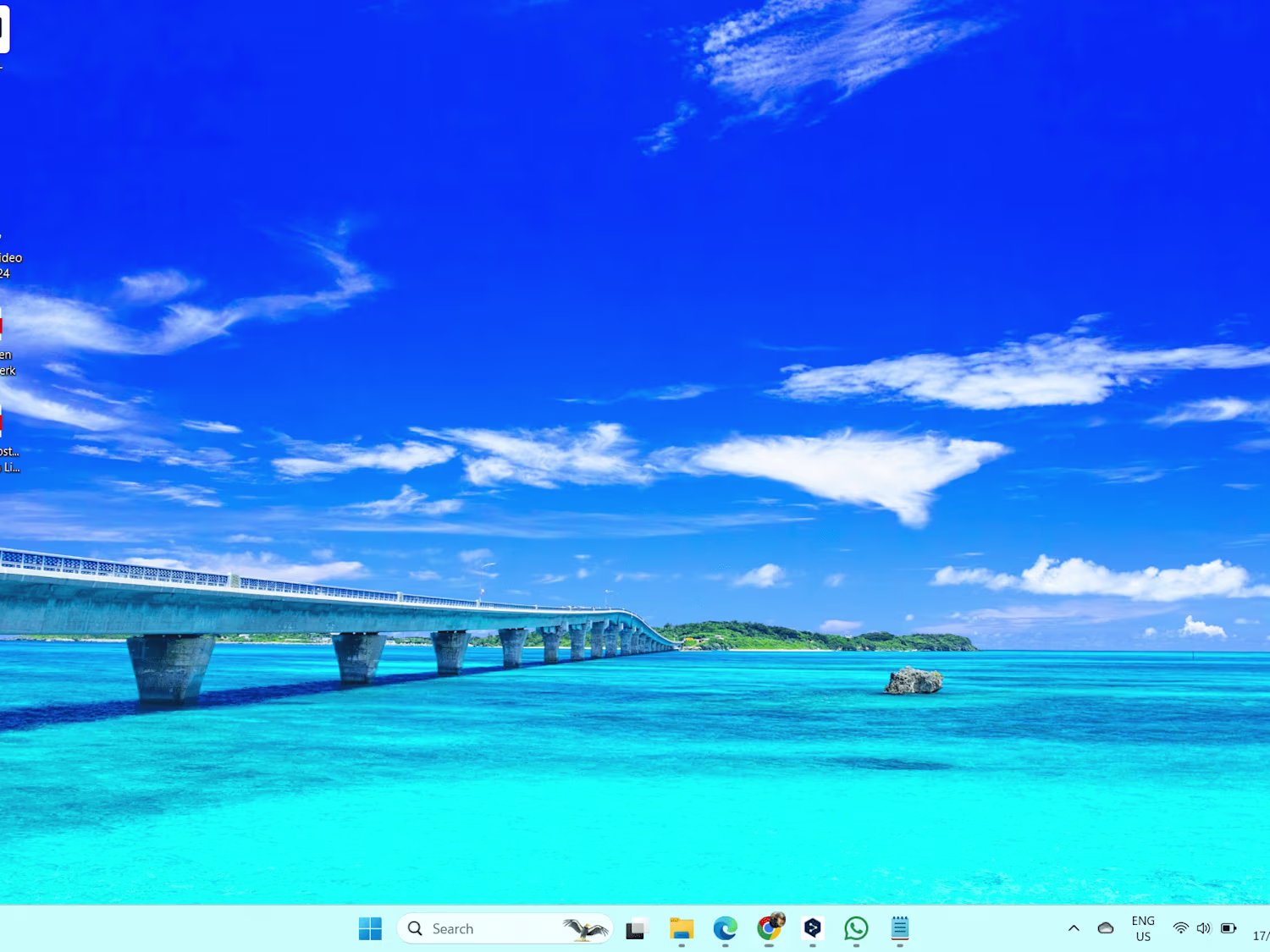
Task: Open the ENG US language switcher
Action: point(1143,928)
